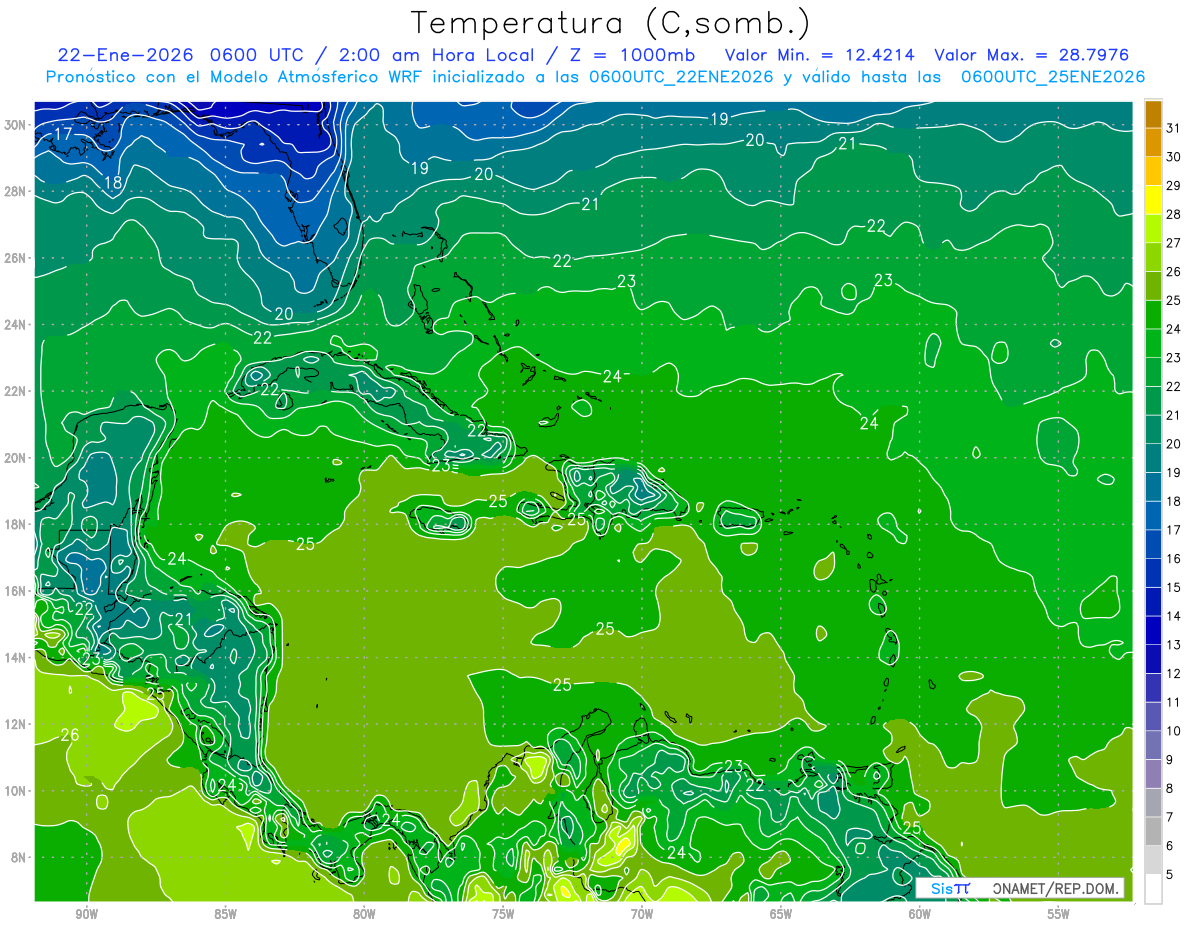Click the ONAMET/REP.DOM. logo box
Viewport: 1200px width, 927px height.
point(1020,888)
